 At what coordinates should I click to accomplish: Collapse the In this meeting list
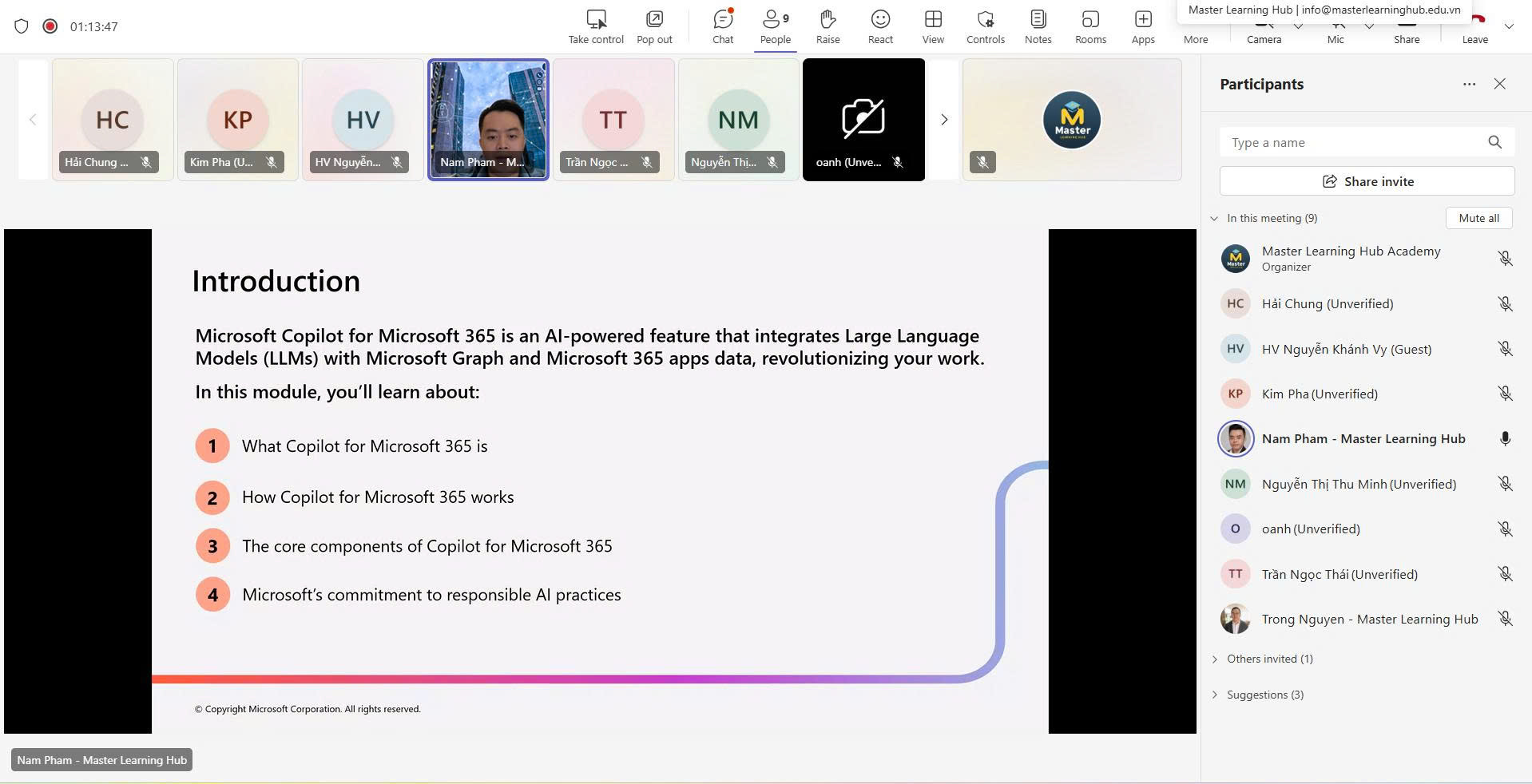[x=1214, y=218]
